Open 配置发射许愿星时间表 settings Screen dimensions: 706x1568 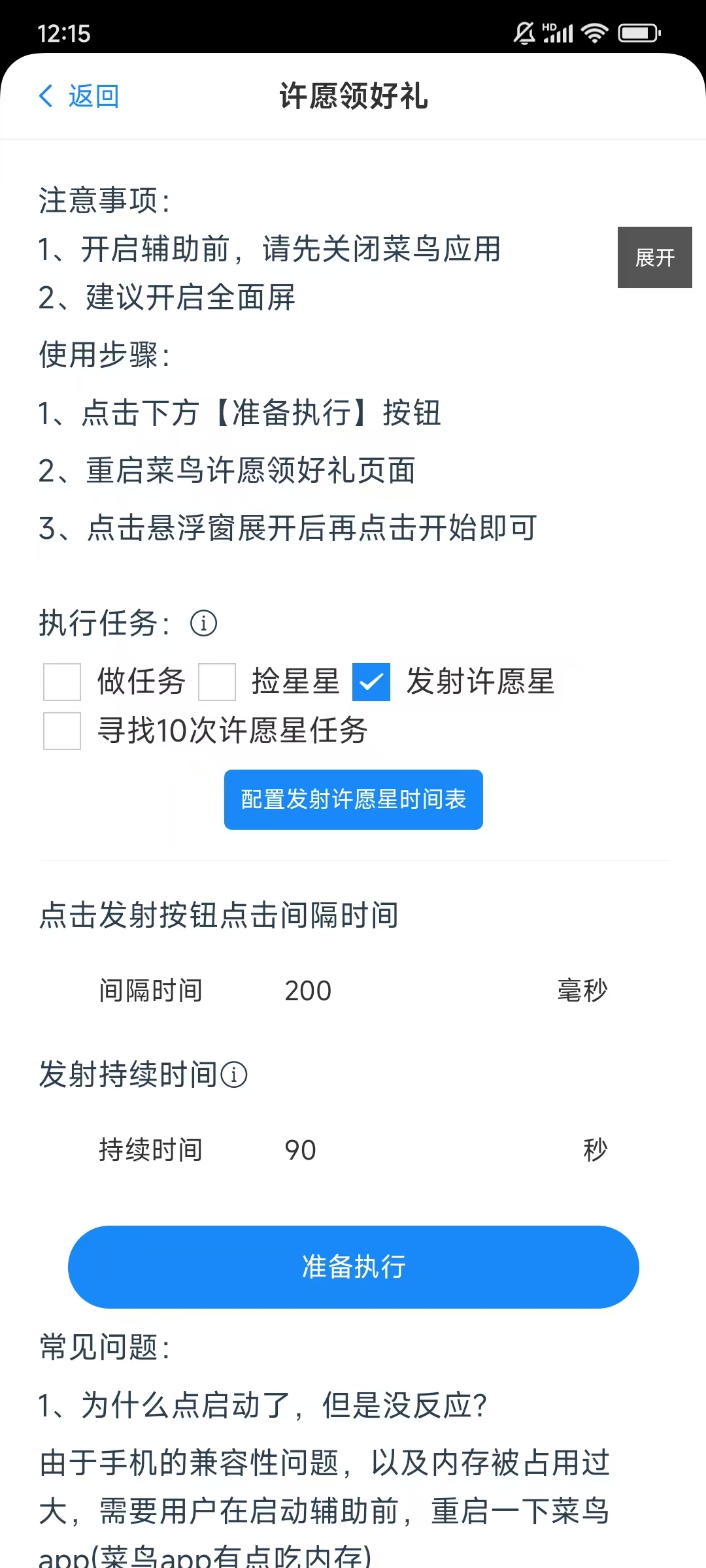pyautogui.click(x=354, y=800)
